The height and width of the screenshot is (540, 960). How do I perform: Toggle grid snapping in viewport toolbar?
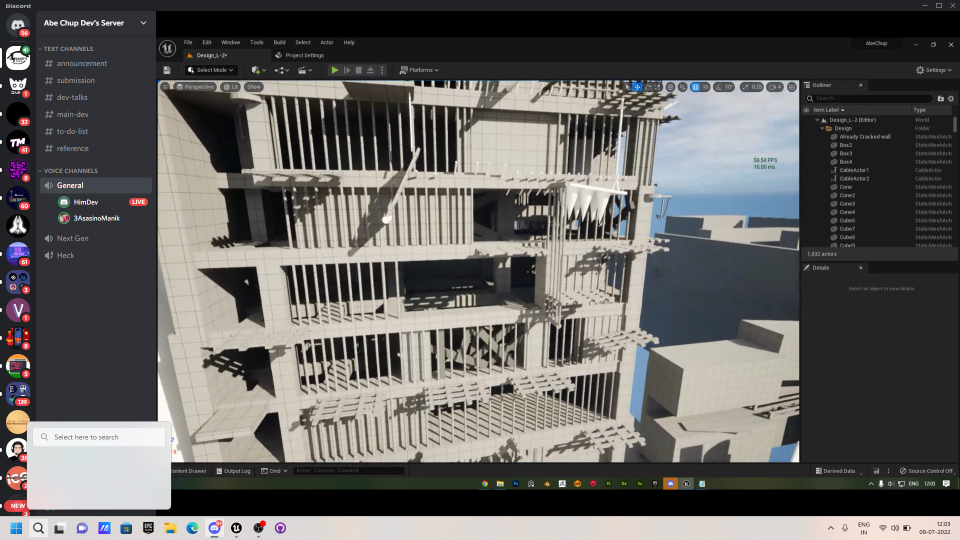click(x=696, y=87)
